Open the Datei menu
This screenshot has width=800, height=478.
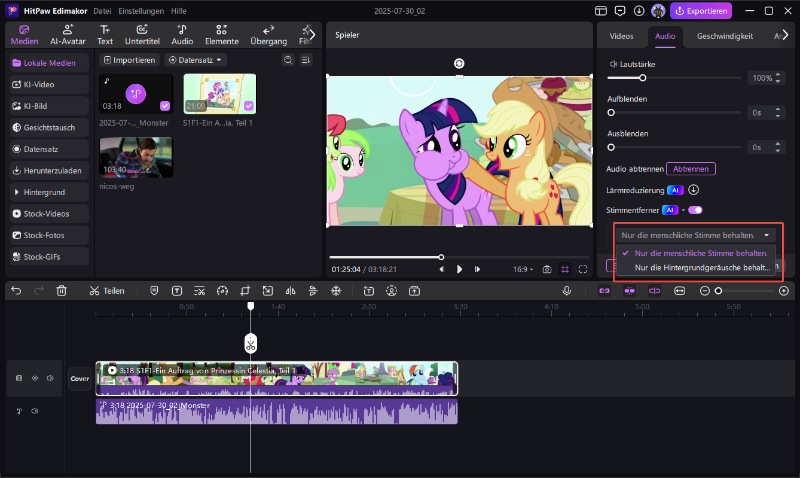[x=102, y=11]
